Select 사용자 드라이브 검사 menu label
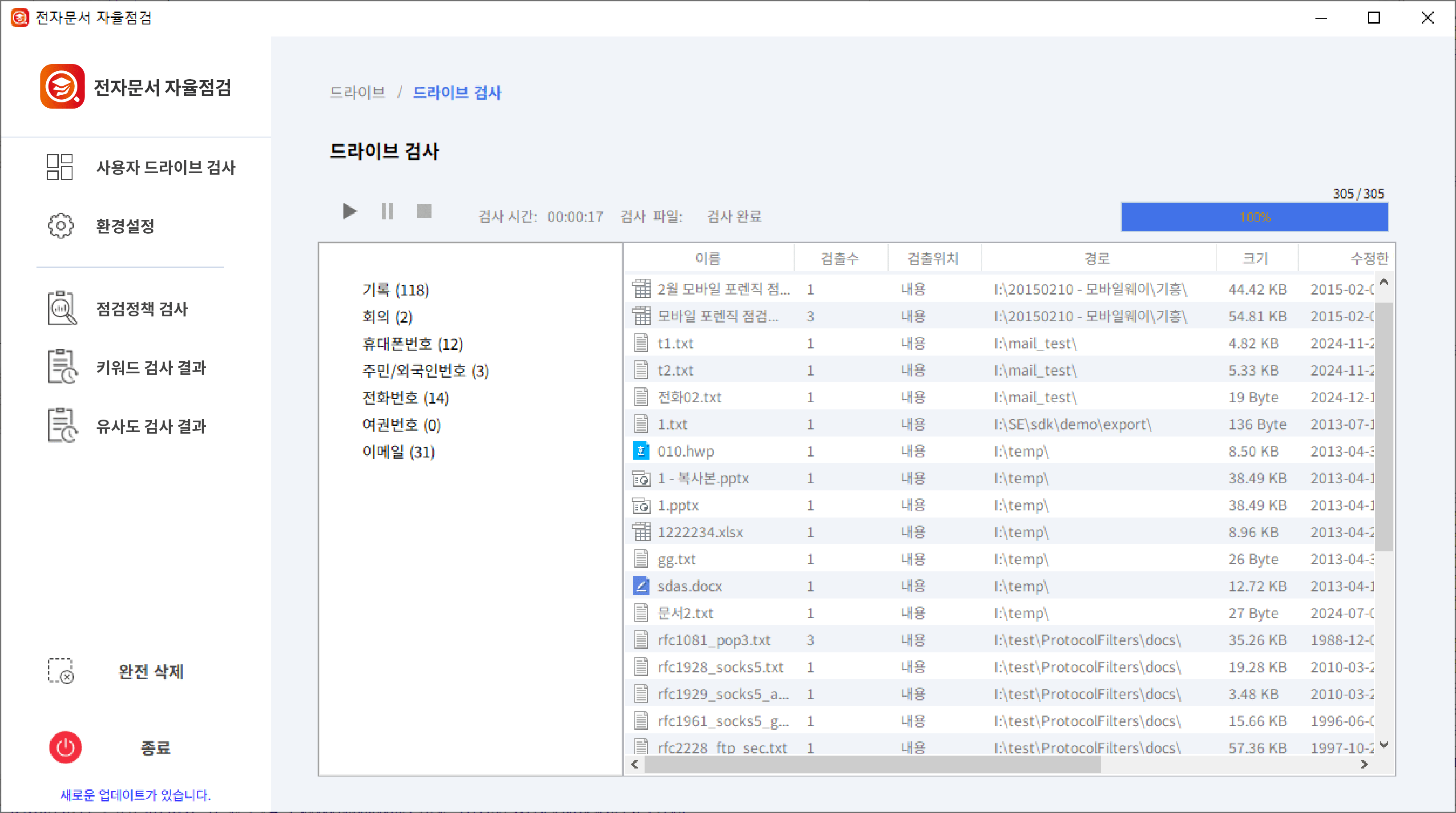1456x813 pixels. coord(165,167)
